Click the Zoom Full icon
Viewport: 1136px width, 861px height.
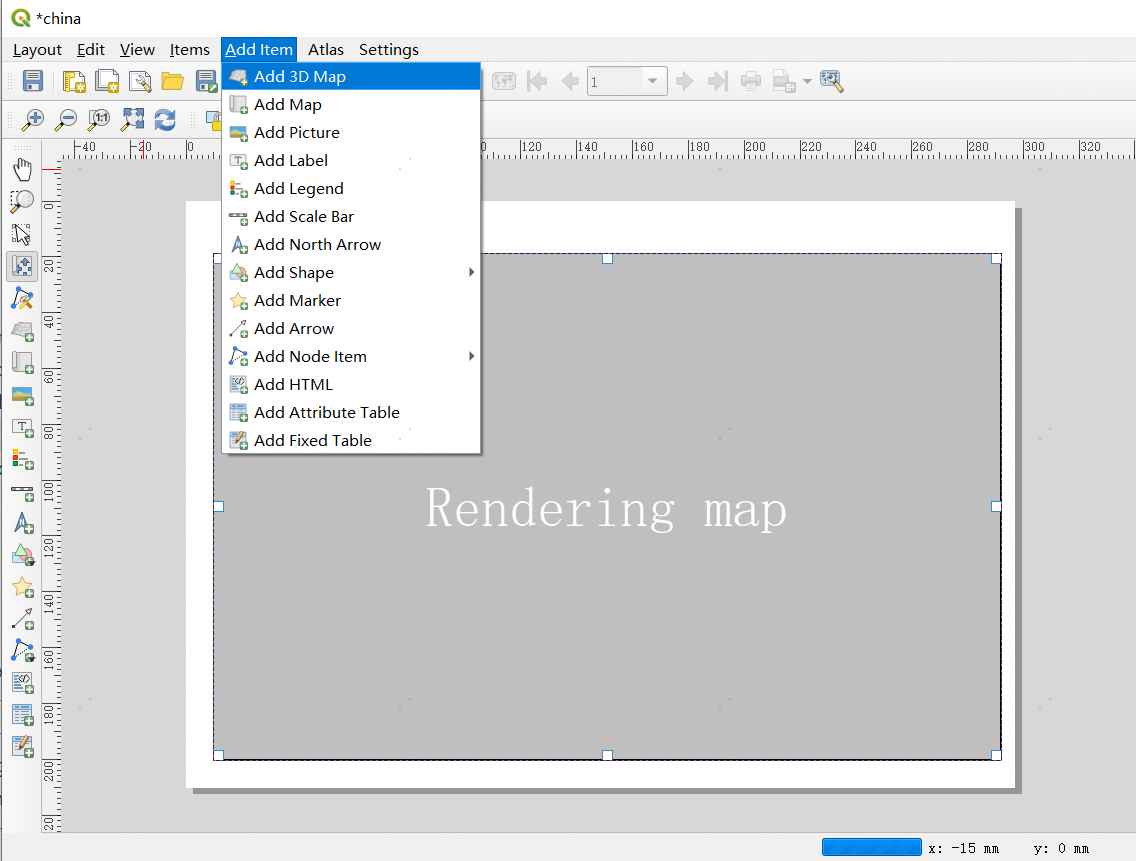point(132,120)
